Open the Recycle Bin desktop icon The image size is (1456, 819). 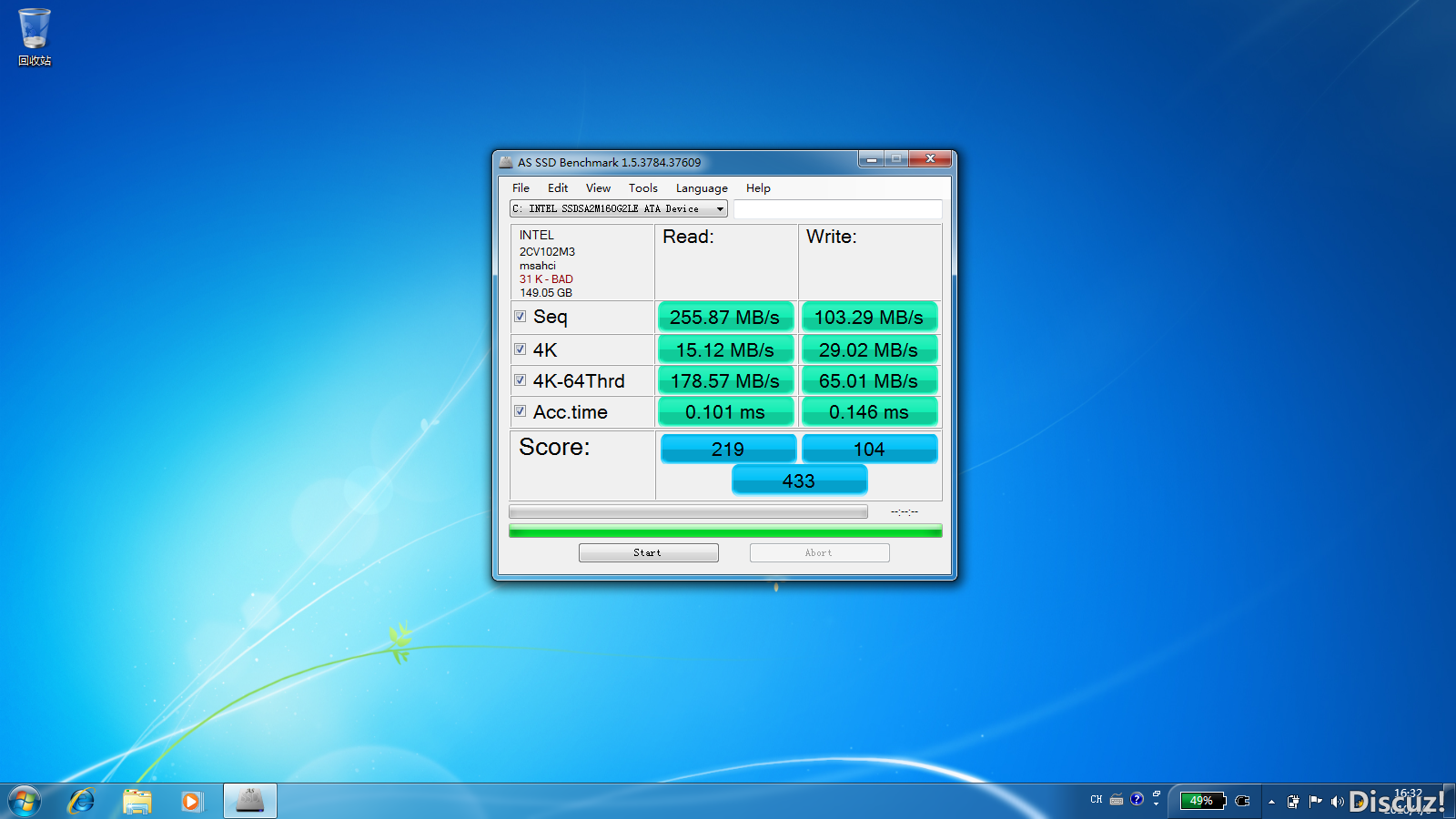tap(35, 36)
